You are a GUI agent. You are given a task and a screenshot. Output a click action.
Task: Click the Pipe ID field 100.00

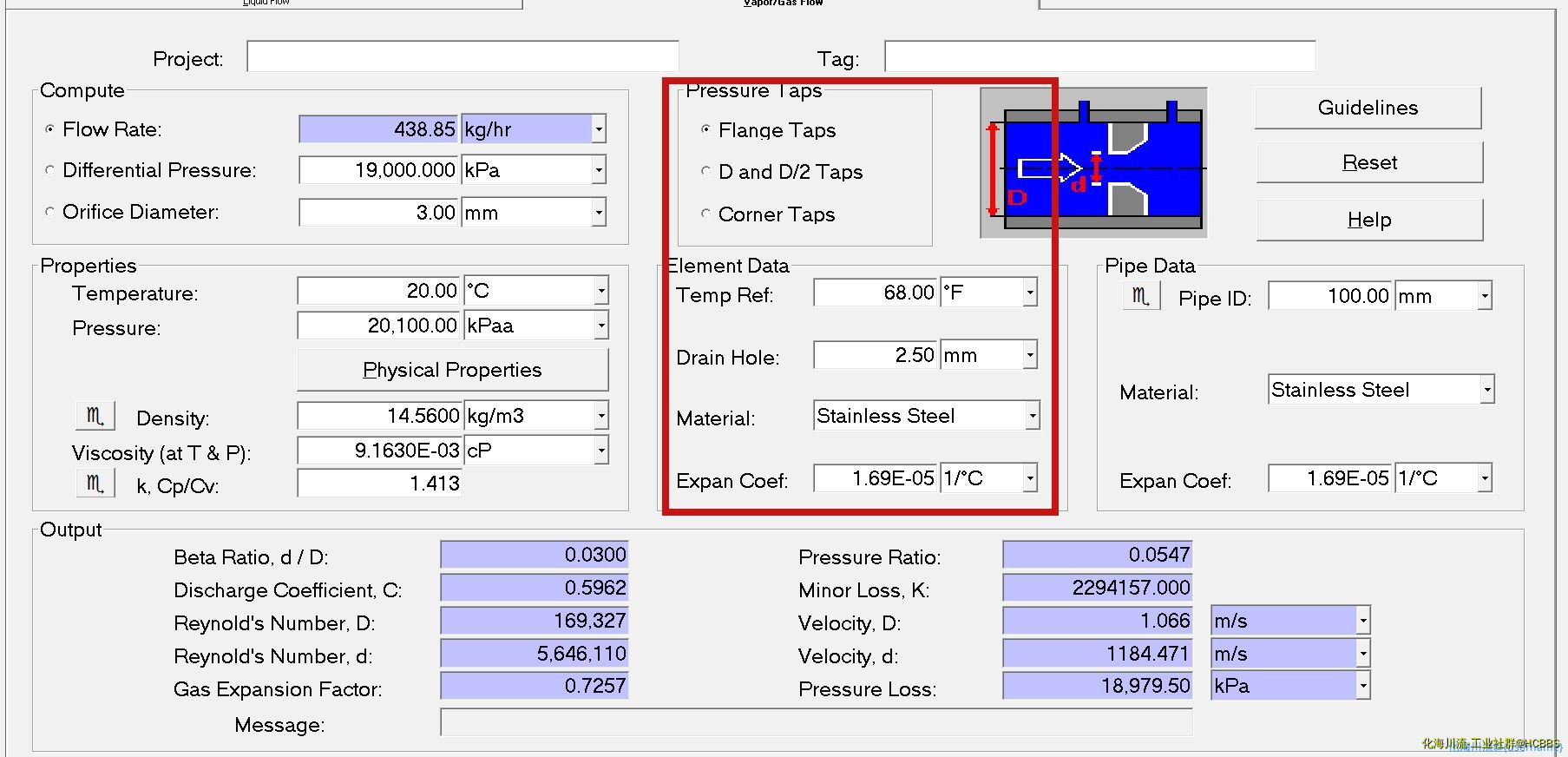click(x=1331, y=296)
